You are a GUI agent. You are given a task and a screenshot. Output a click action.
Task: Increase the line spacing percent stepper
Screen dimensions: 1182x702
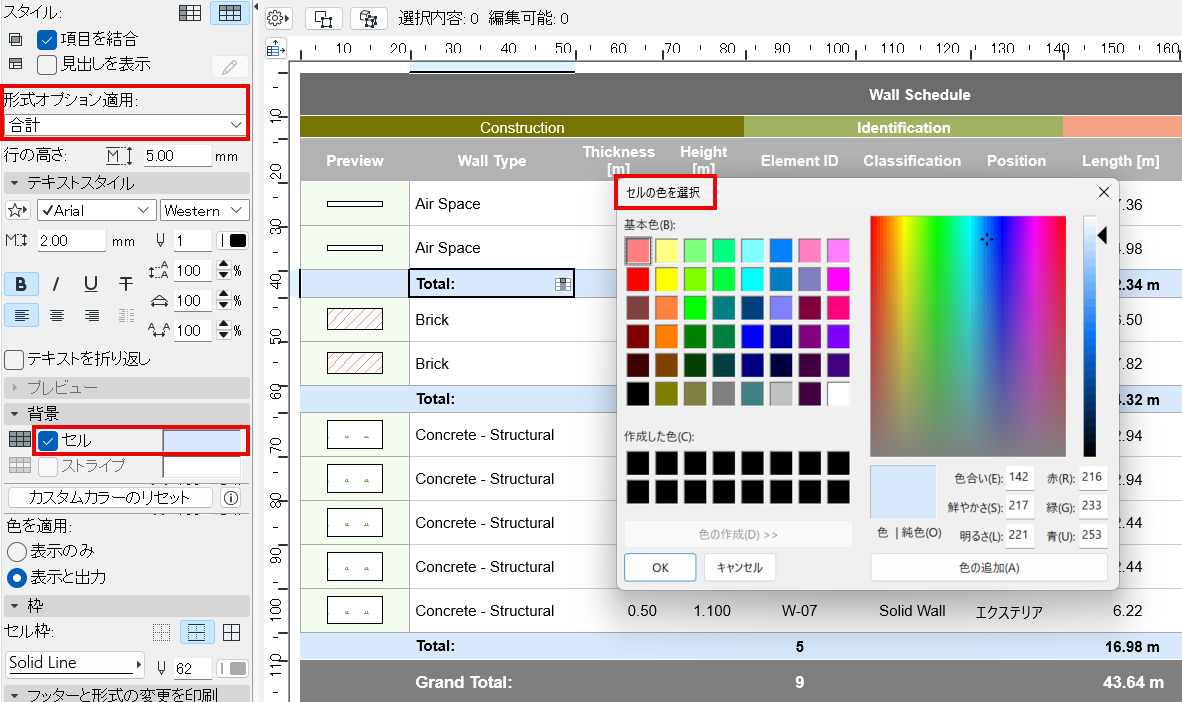223,265
